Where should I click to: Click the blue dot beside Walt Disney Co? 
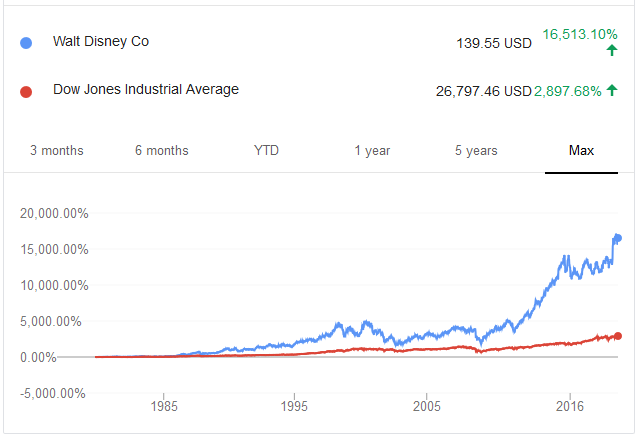pos(27,43)
